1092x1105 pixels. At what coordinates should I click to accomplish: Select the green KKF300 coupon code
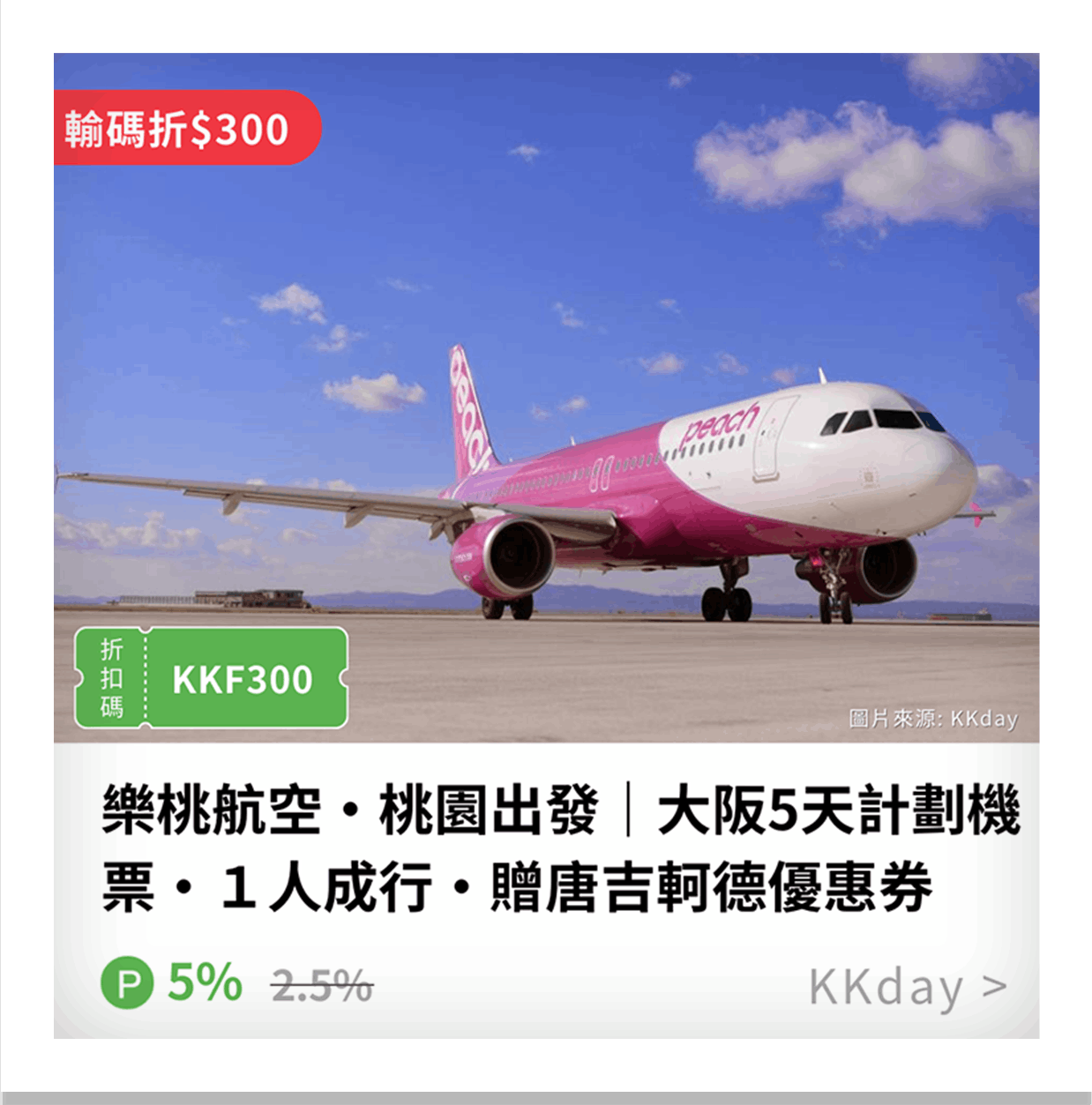243,679
